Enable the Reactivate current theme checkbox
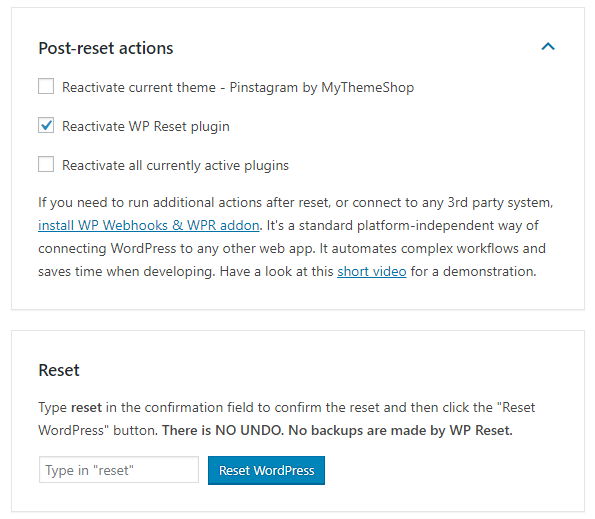The height and width of the screenshot is (519, 595). pos(46,86)
